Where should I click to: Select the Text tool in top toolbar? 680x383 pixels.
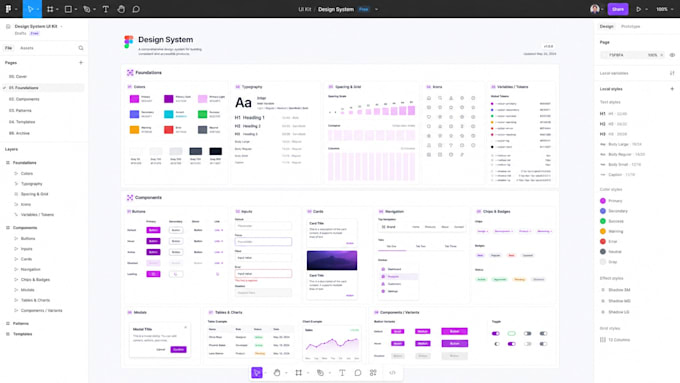click(x=105, y=9)
